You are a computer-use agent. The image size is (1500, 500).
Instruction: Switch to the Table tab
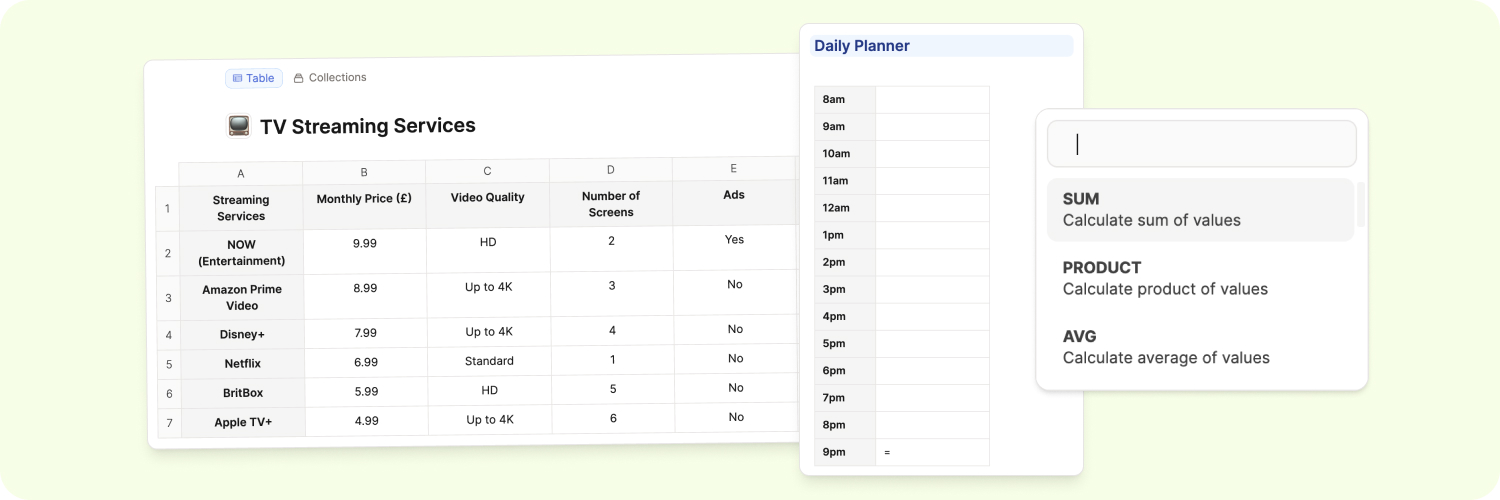[254, 78]
